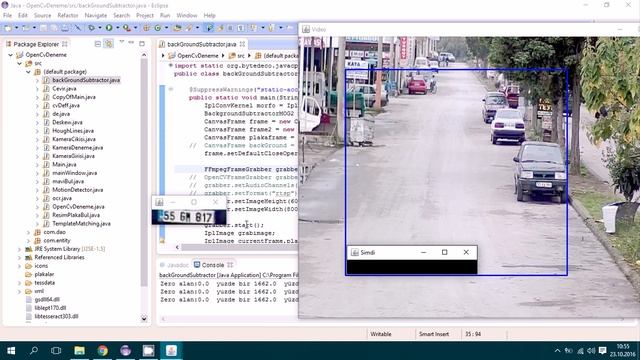Minimize the Package Explorer view
The height and width of the screenshot is (360, 640).
coord(131,43)
